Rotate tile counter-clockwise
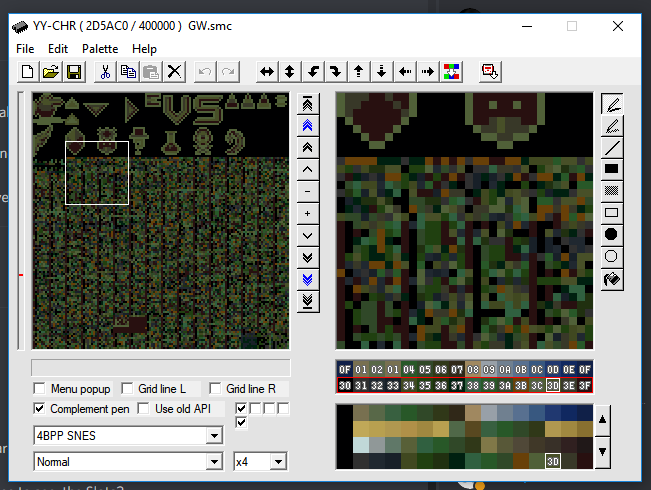This screenshot has width=651, height=490. (313, 72)
